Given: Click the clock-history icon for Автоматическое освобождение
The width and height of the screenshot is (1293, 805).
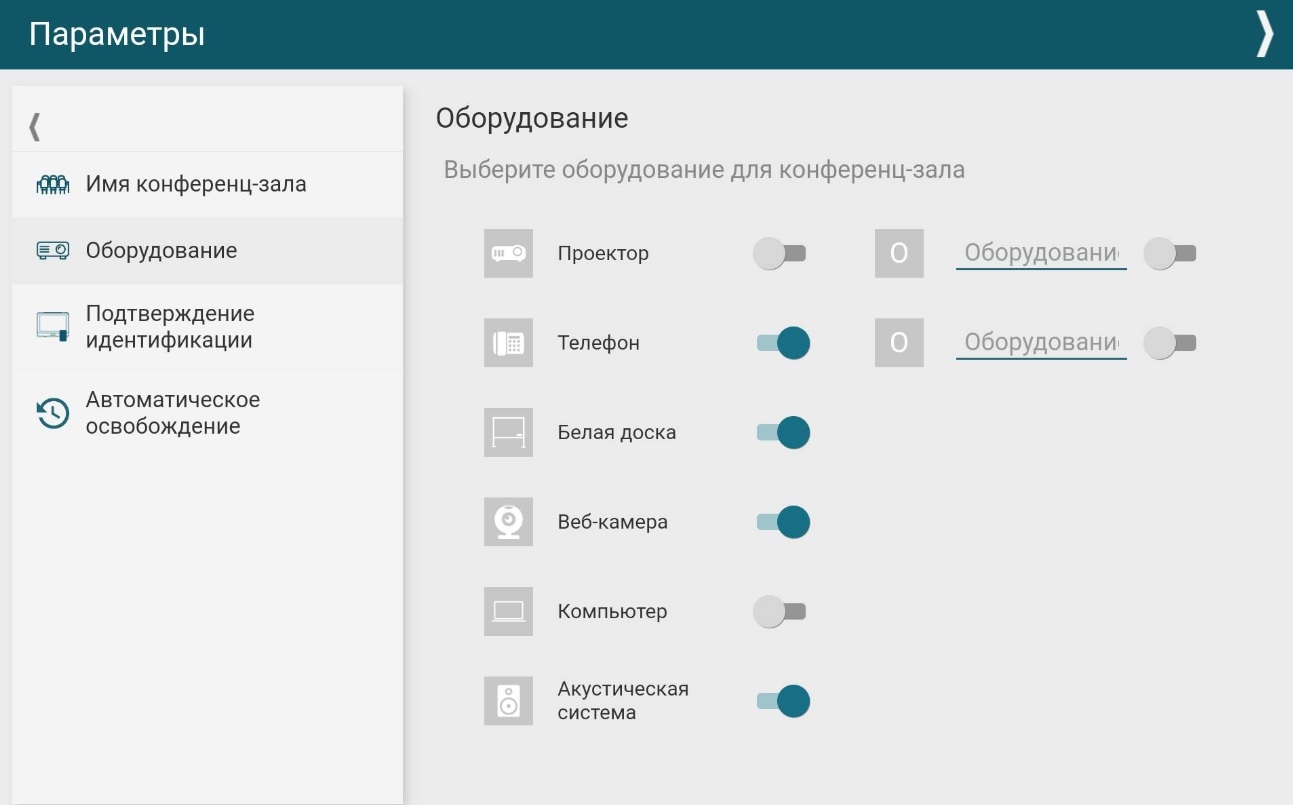Looking at the screenshot, I should click(52, 413).
